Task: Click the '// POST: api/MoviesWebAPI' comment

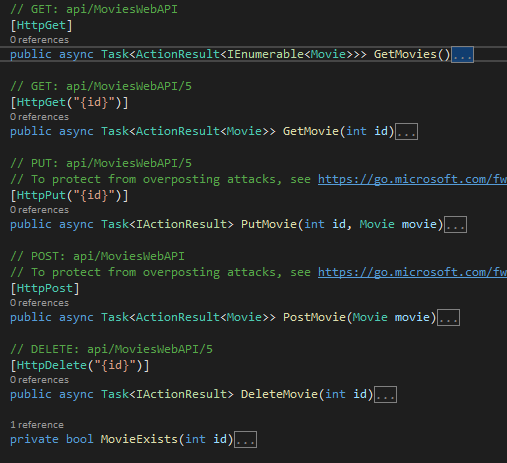Action: (97, 257)
